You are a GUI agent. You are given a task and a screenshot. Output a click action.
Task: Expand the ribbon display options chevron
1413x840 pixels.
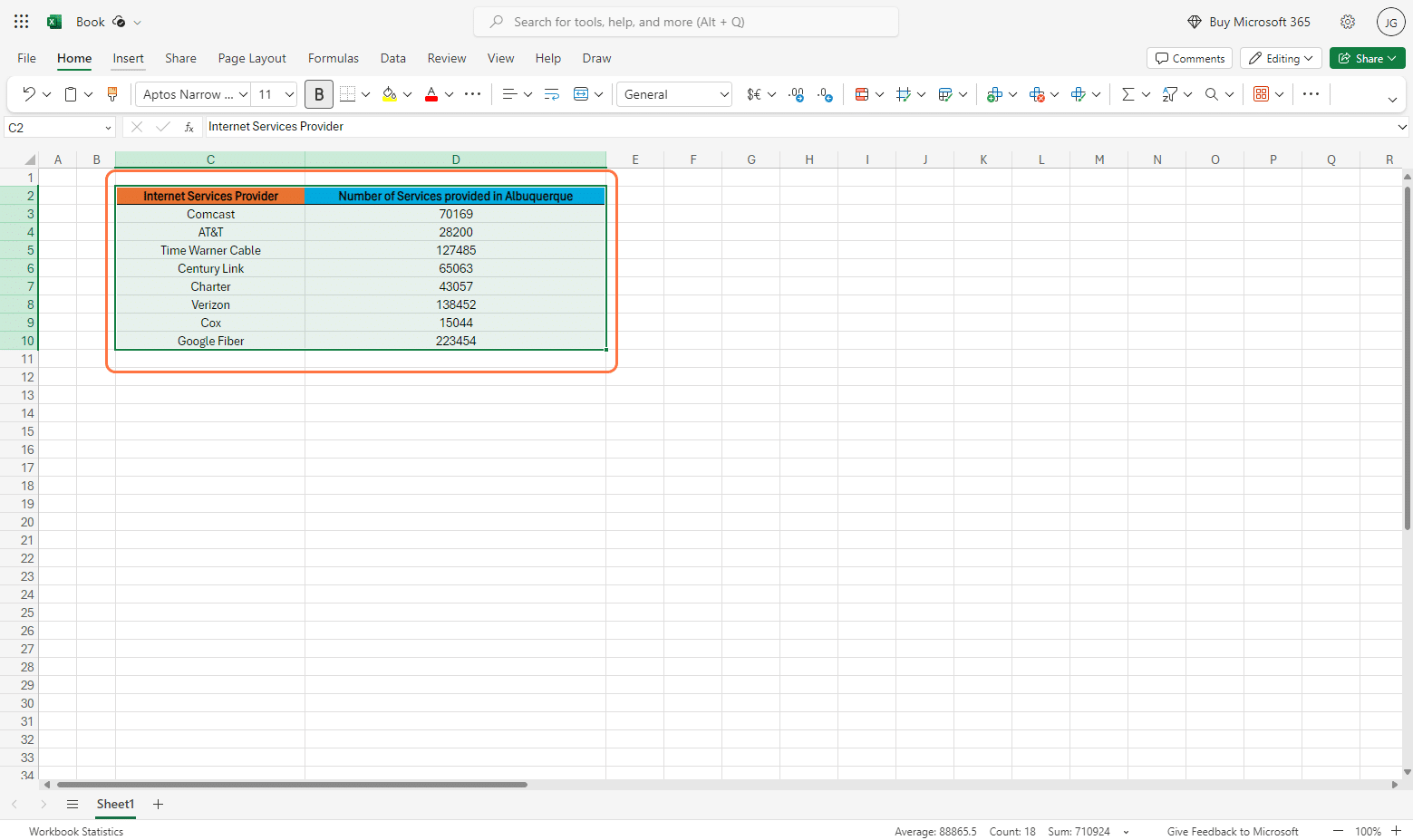click(1393, 100)
